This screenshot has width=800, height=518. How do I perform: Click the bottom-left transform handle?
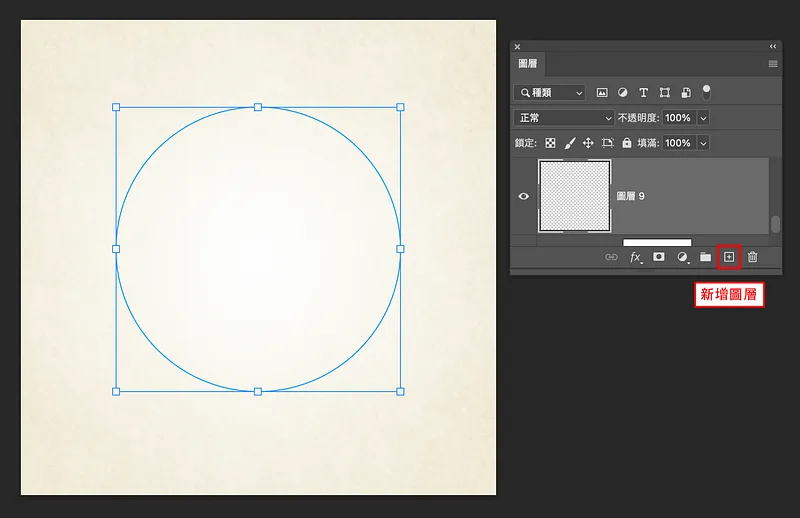(116, 391)
